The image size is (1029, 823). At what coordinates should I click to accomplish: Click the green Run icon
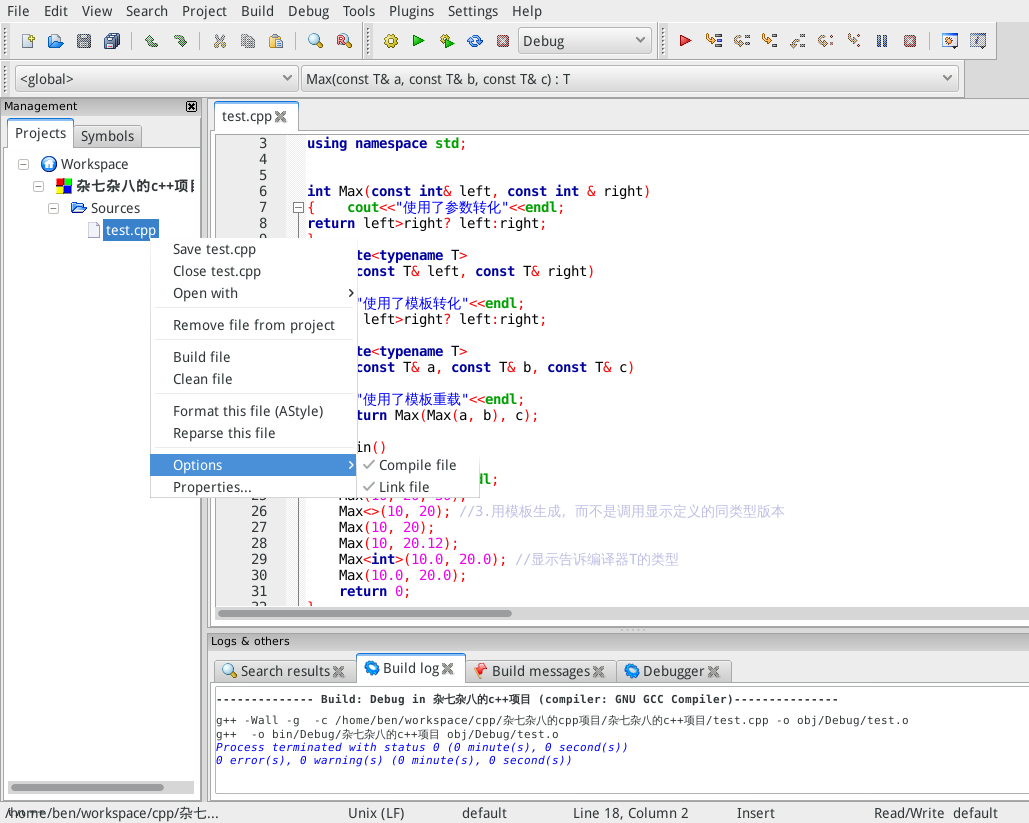tap(419, 41)
